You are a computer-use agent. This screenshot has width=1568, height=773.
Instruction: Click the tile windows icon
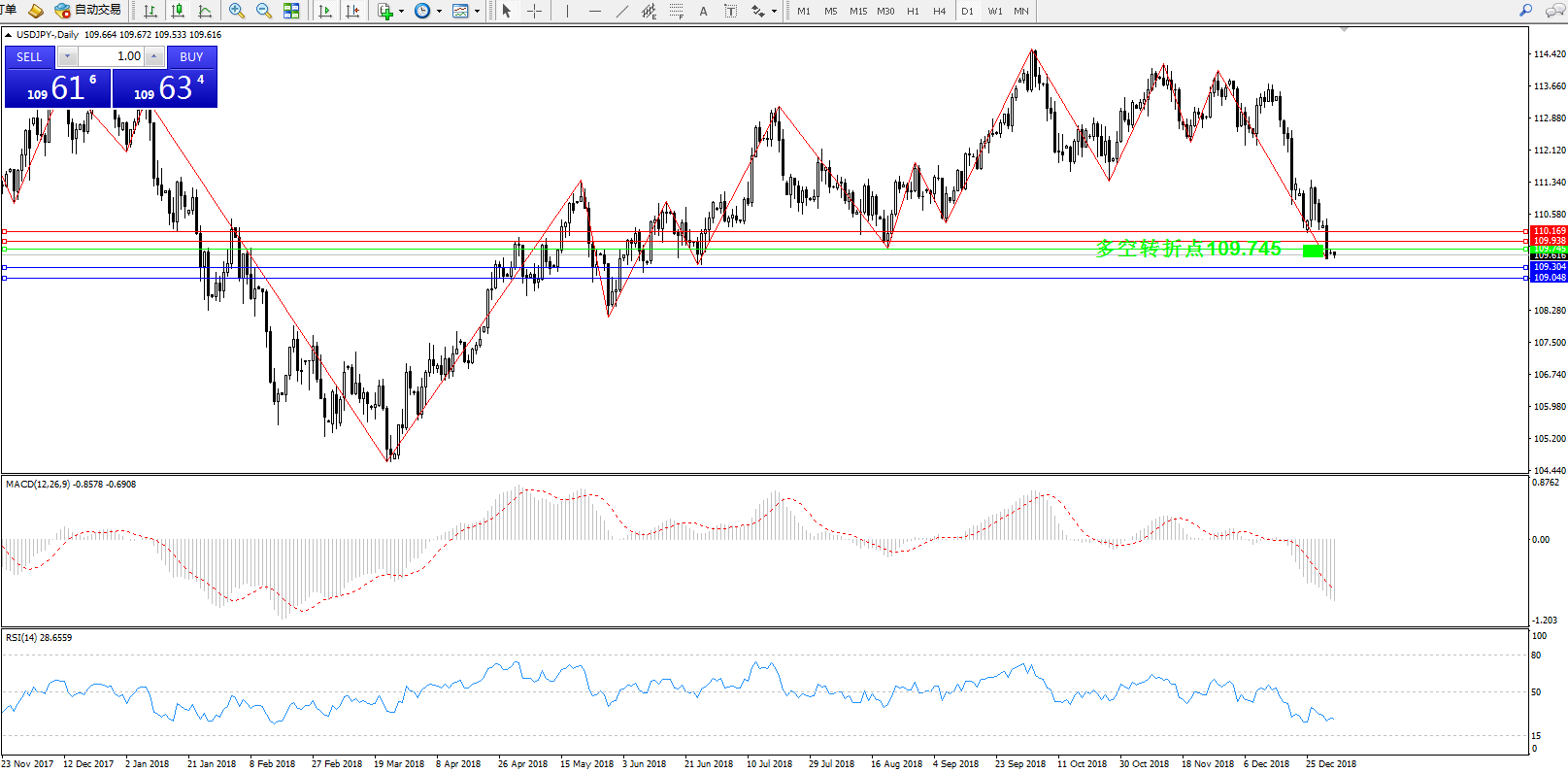(x=291, y=11)
